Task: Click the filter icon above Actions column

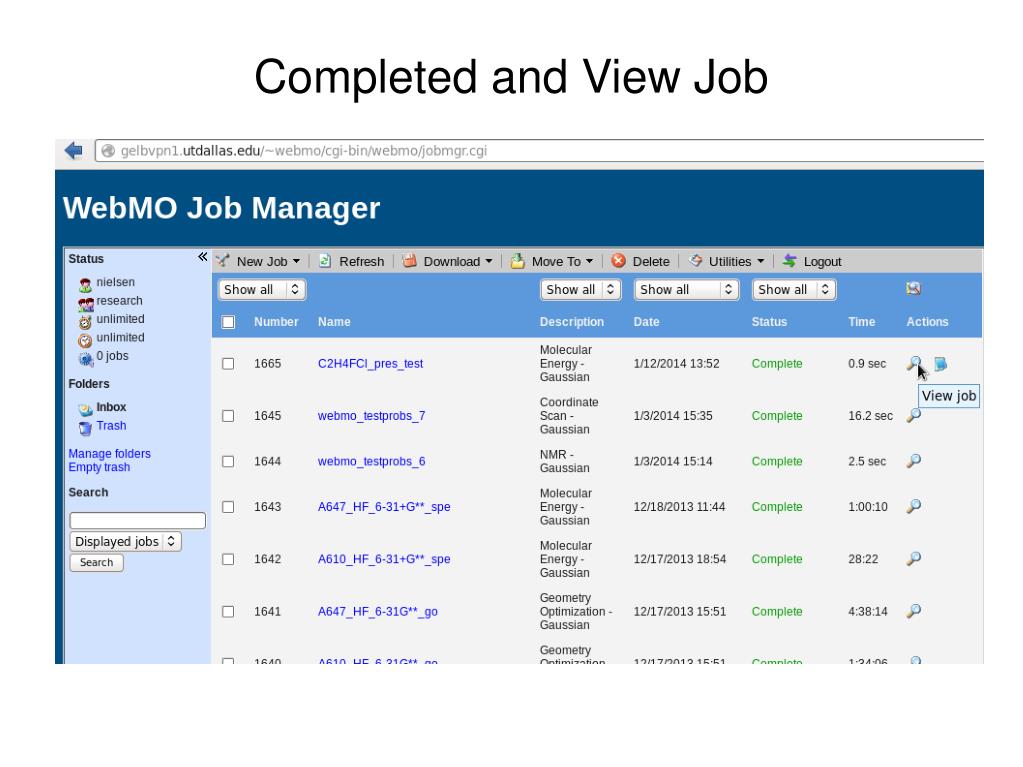Action: coord(913,288)
